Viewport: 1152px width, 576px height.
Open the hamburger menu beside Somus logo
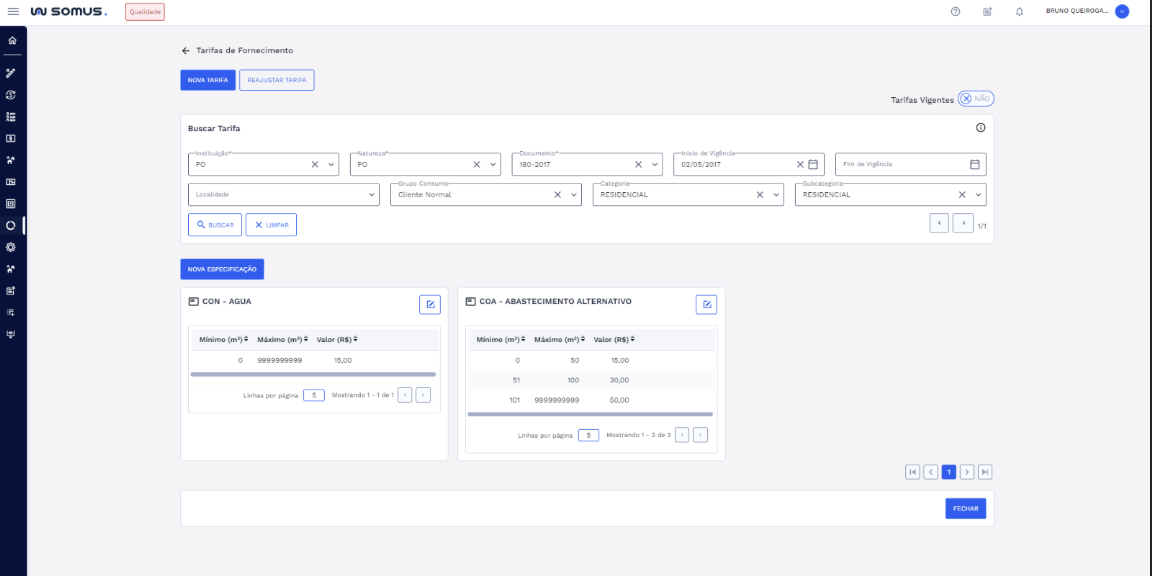[x=13, y=12]
